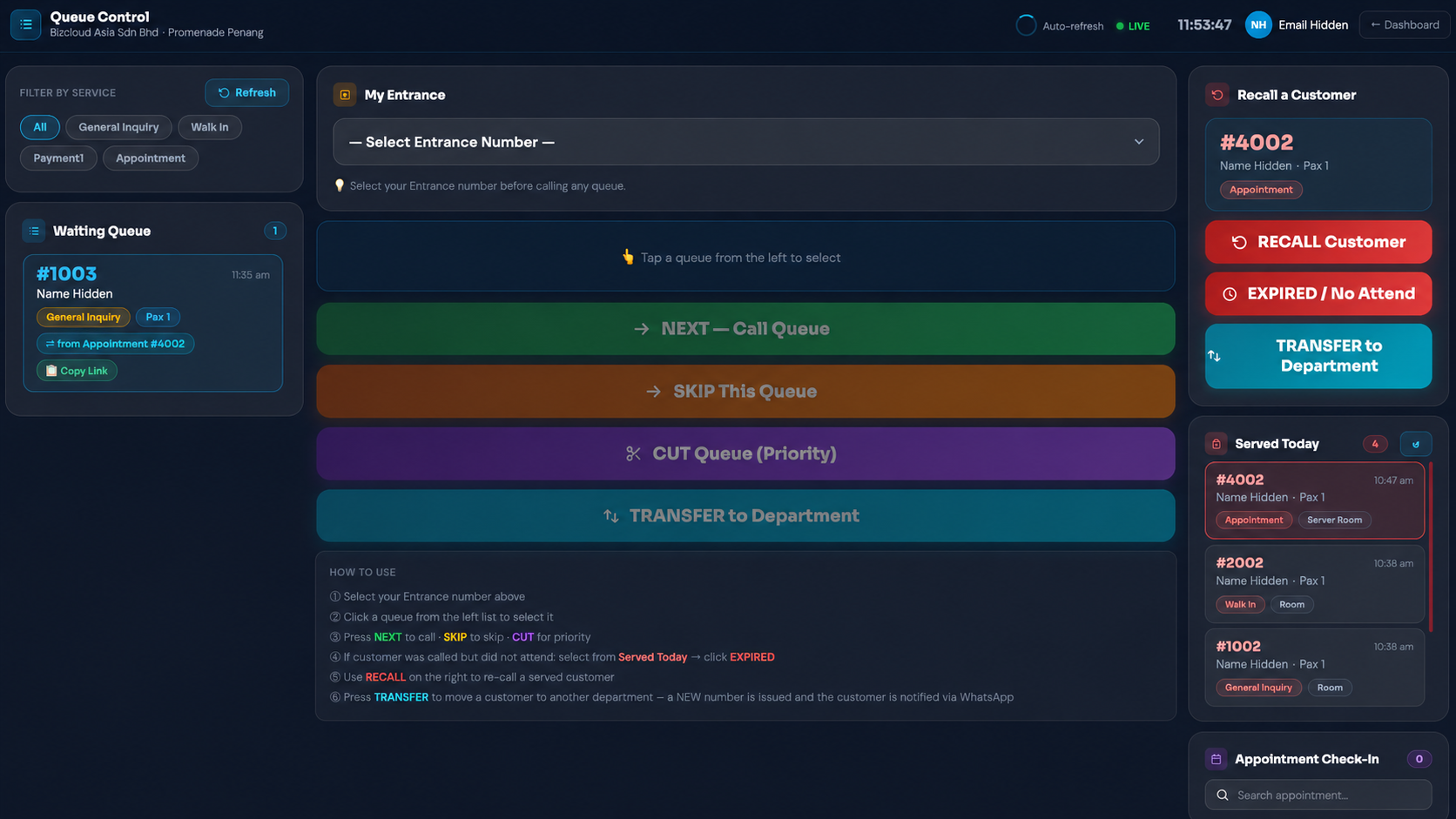Click the from Appointment #4002 tag

pyautogui.click(x=116, y=344)
